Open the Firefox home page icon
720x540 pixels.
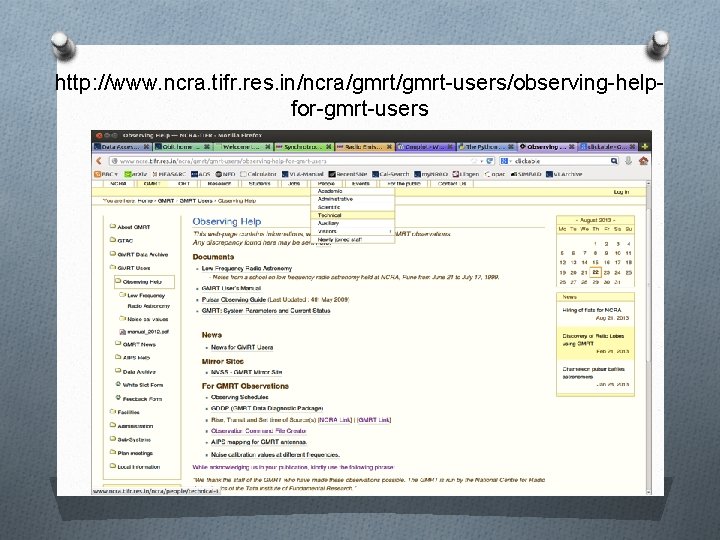tap(643, 161)
